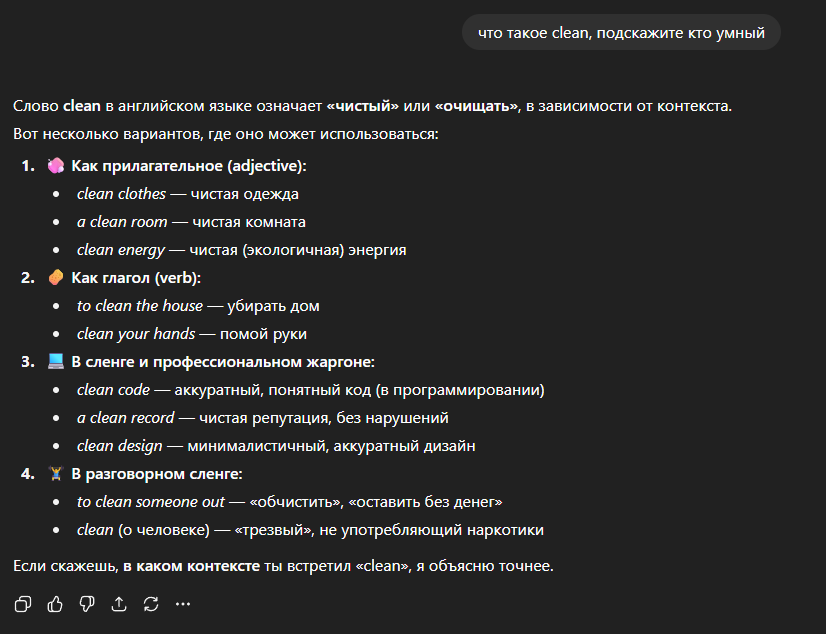Copy the assistant's reply
The image size is (826, 634).
point(20,604)
